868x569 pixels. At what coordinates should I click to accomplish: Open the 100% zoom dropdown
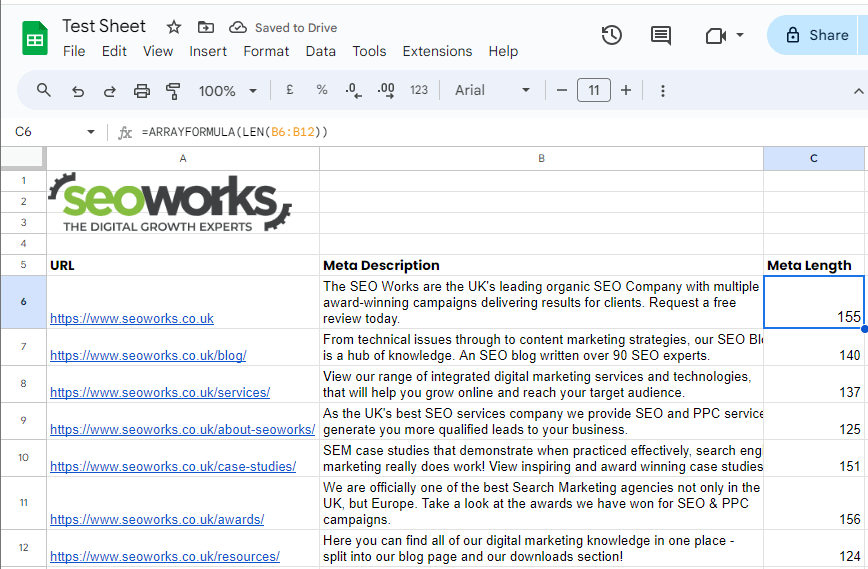(x=228, y=91)
